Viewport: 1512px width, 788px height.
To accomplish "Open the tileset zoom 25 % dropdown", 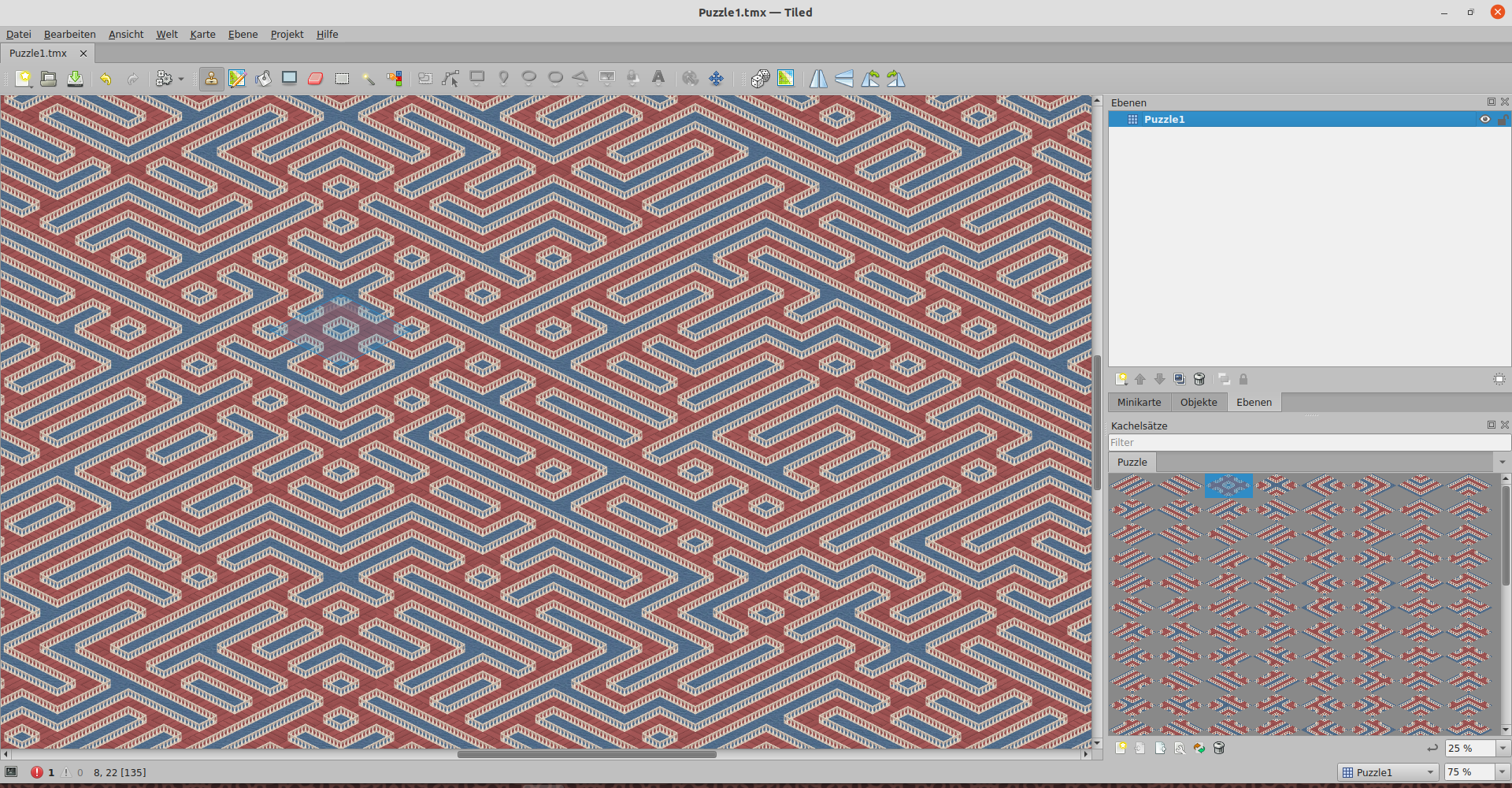I will 1502,748.
